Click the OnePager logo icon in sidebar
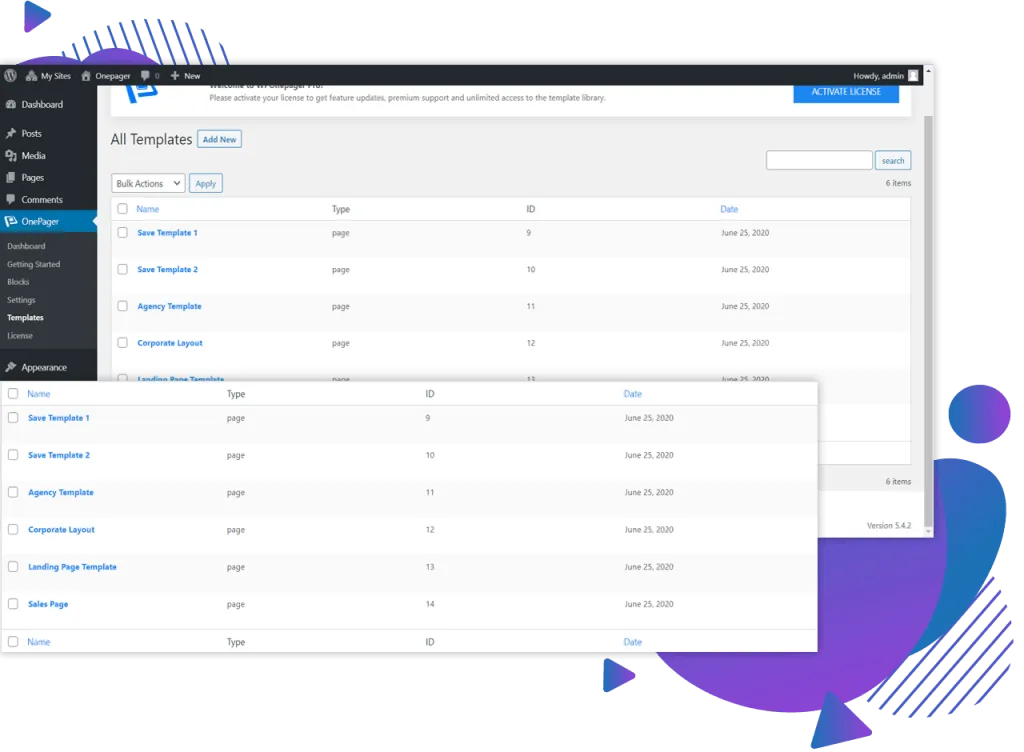This screenshot has height=752, width=1024. pos(10,221)
